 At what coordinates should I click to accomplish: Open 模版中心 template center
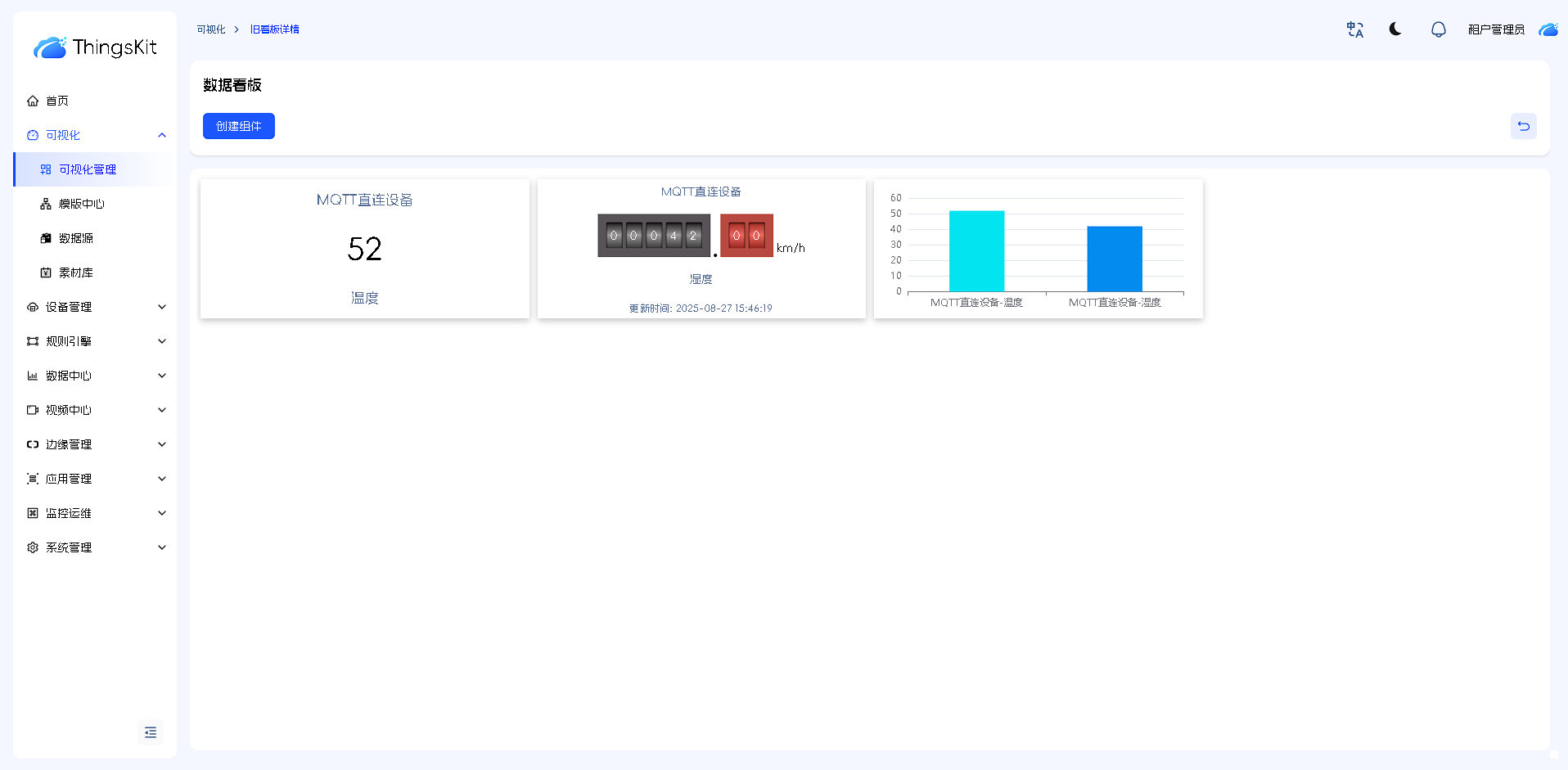point(82,204)
